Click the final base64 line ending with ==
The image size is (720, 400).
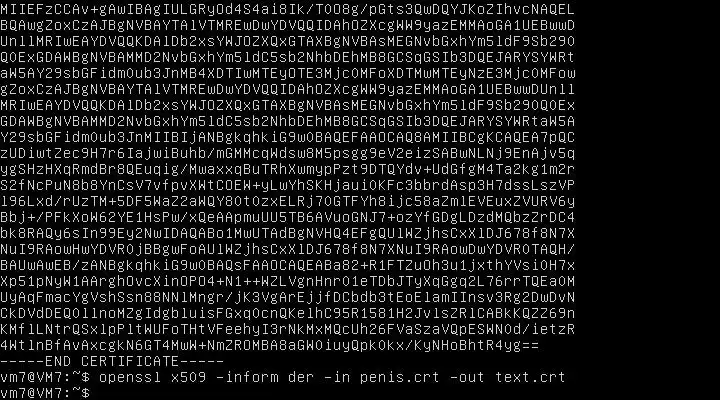pyautogui.click(x=270, y=345)
